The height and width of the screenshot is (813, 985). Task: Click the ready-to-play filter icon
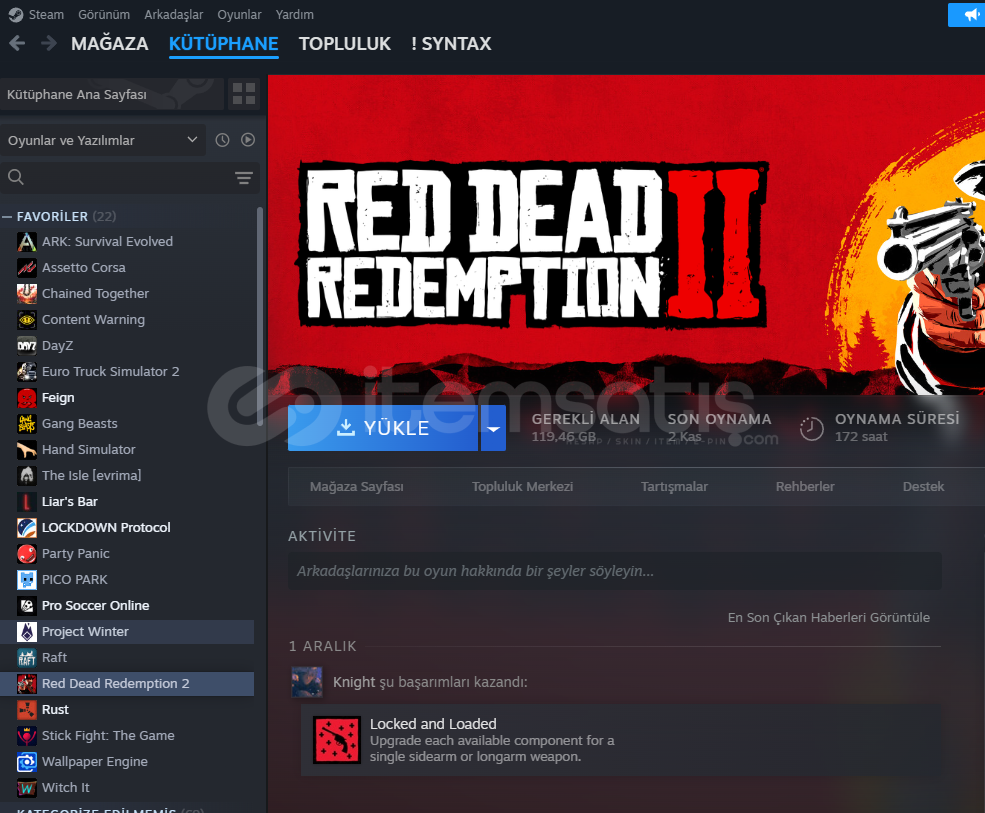(x=248, y=141)
